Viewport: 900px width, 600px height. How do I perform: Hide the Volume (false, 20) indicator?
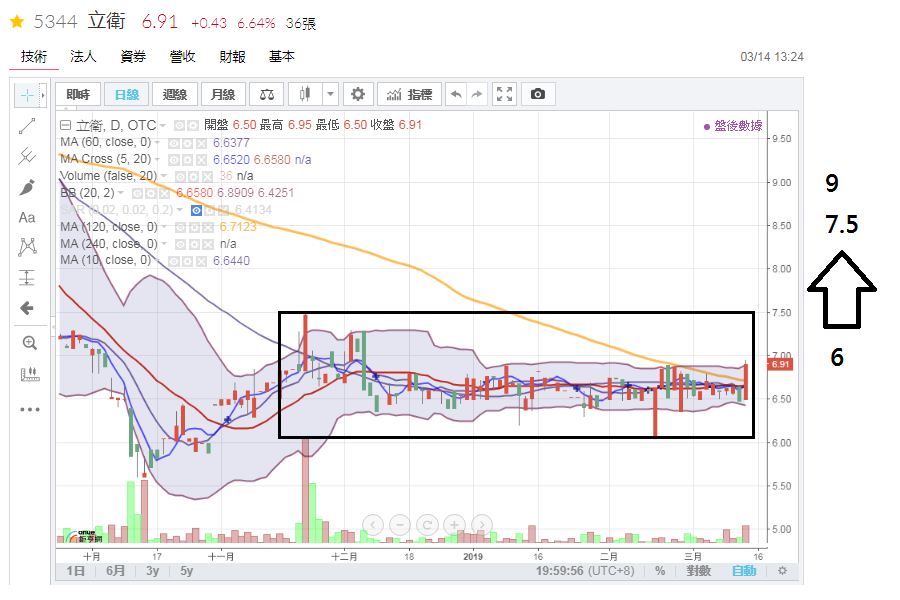pyautogui.click(x=180, y=176)
